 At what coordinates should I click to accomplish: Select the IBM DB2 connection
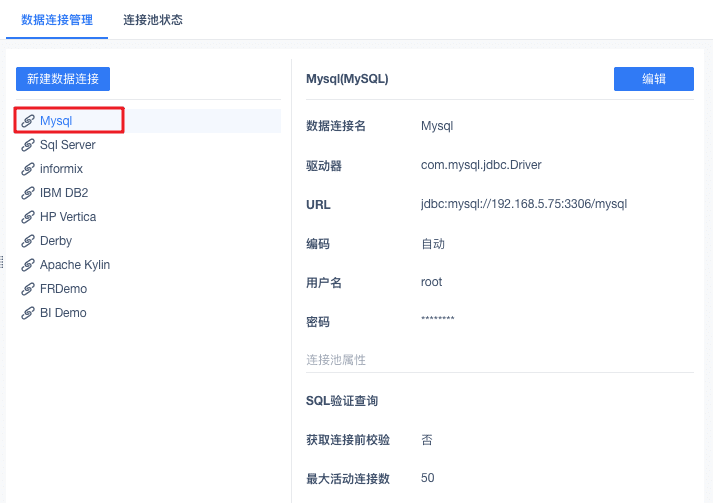[64, 193]
